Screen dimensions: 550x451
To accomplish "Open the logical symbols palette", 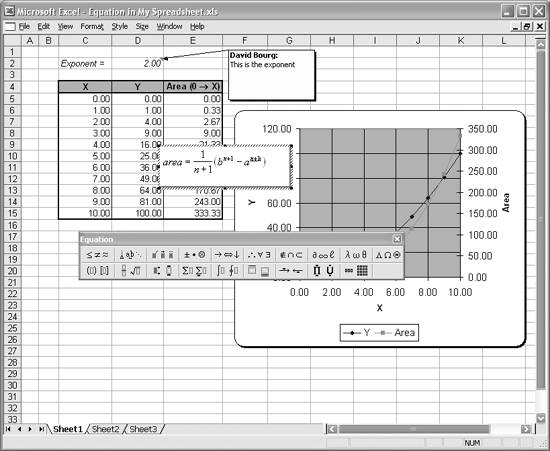I will click(259, 255).
